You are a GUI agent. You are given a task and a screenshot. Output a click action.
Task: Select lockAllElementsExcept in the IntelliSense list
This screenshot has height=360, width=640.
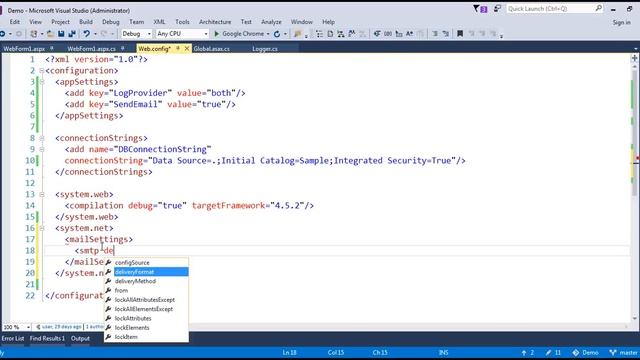coord(146,309)
